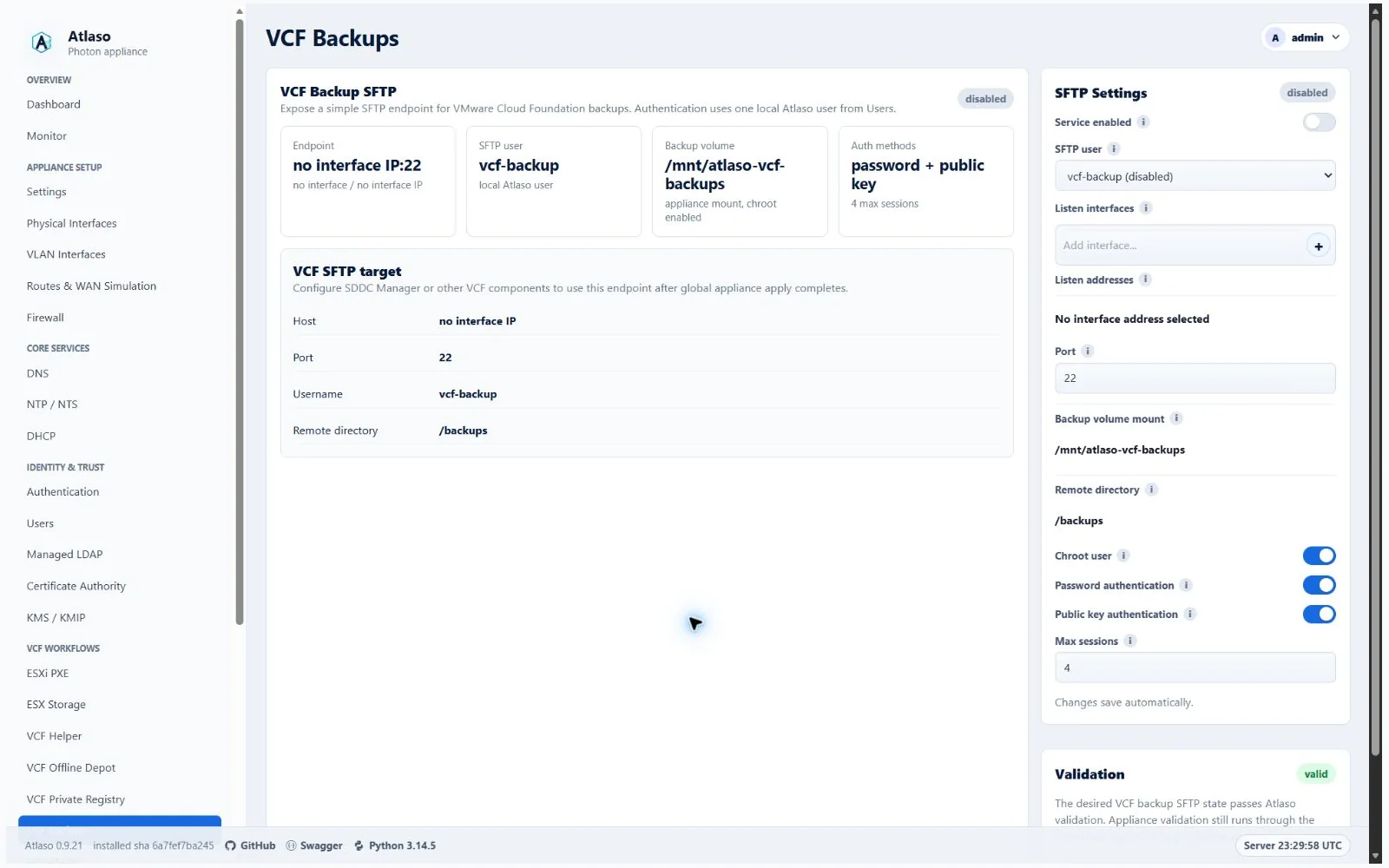The image size is (1389, 868).
Task: Show info icon for Chroot user
Action: (x=1123, y=556)
